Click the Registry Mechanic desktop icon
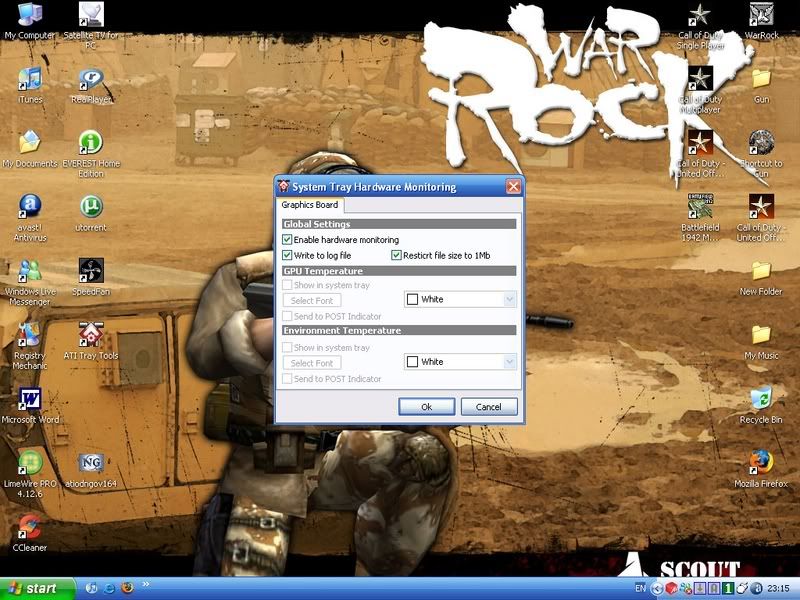 click(30, 346)
